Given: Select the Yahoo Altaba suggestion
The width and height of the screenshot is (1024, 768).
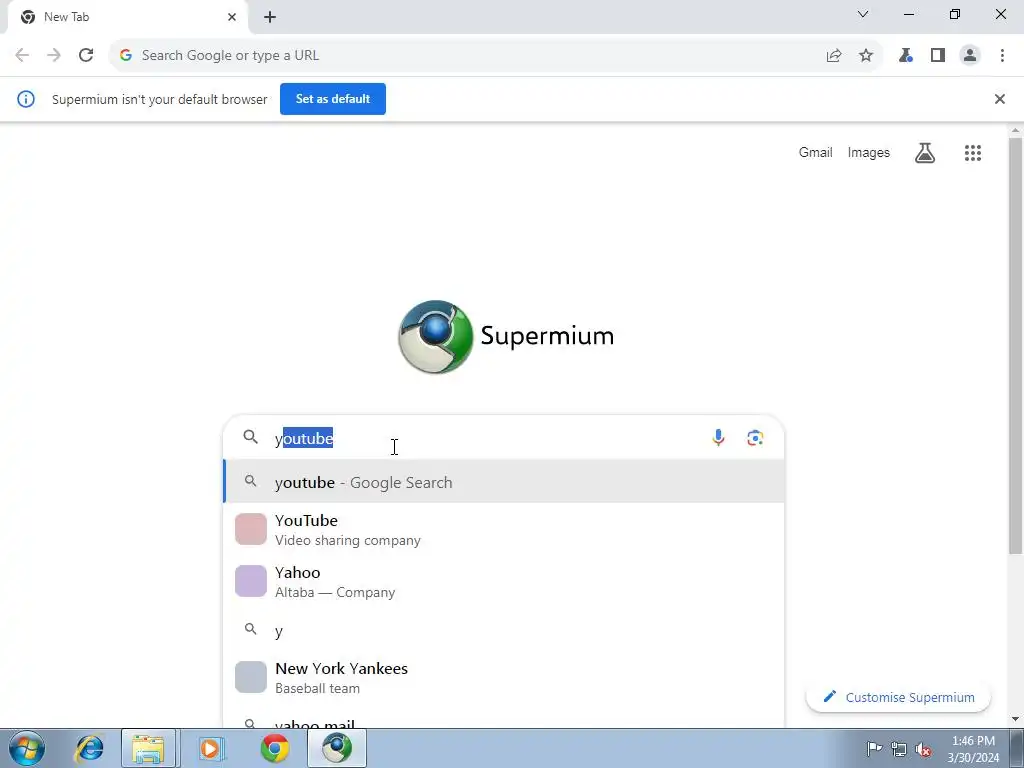Looking at the screenshot, I should pyautogui.click(x=504, y=581).
